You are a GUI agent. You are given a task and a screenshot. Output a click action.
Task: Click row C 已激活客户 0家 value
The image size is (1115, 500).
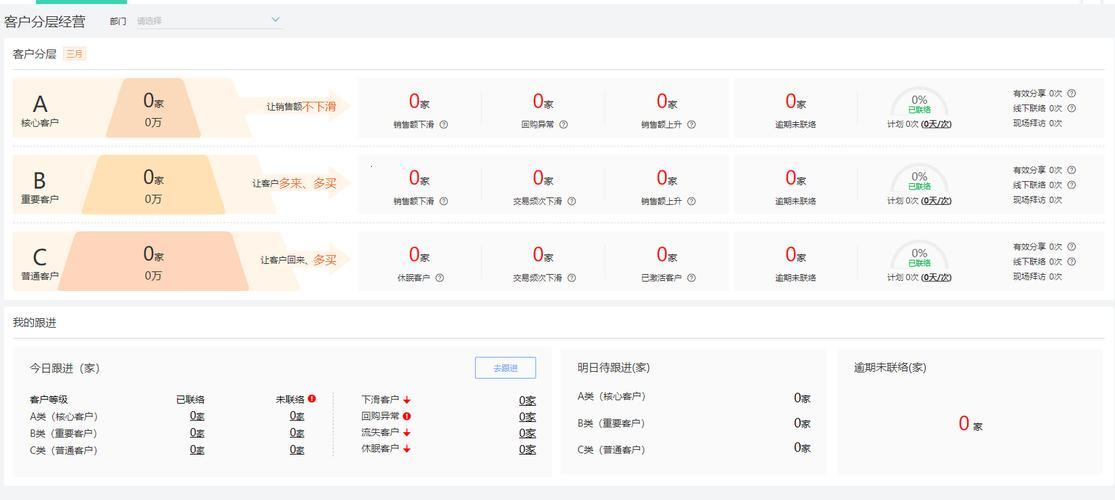tap(666, 255)
